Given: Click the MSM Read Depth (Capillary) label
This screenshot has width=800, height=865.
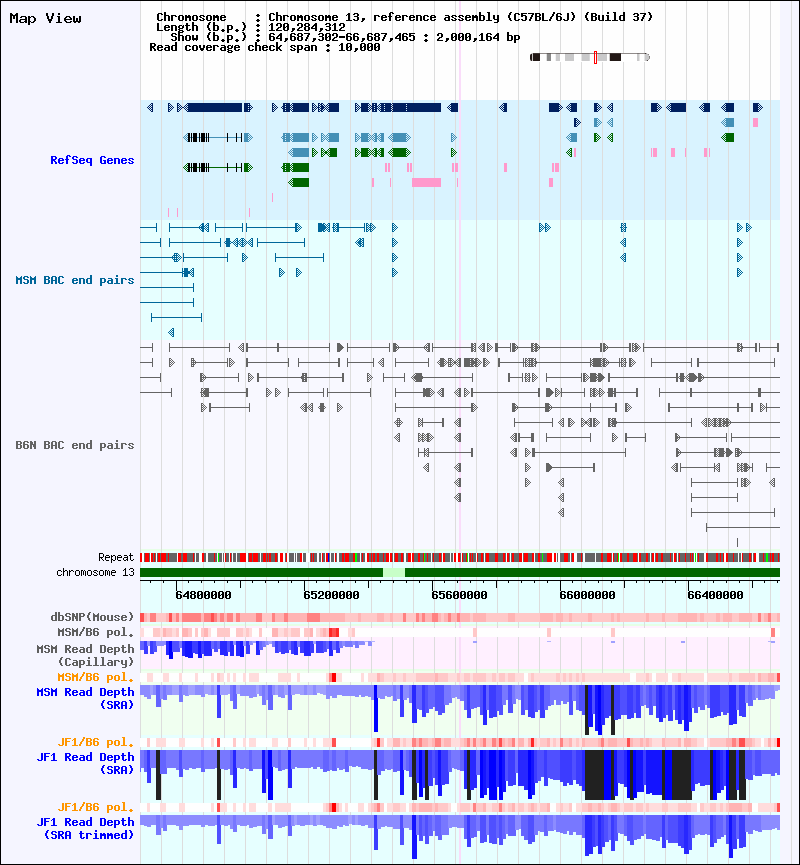Looking at the screenshot, I should coord(86,655).
